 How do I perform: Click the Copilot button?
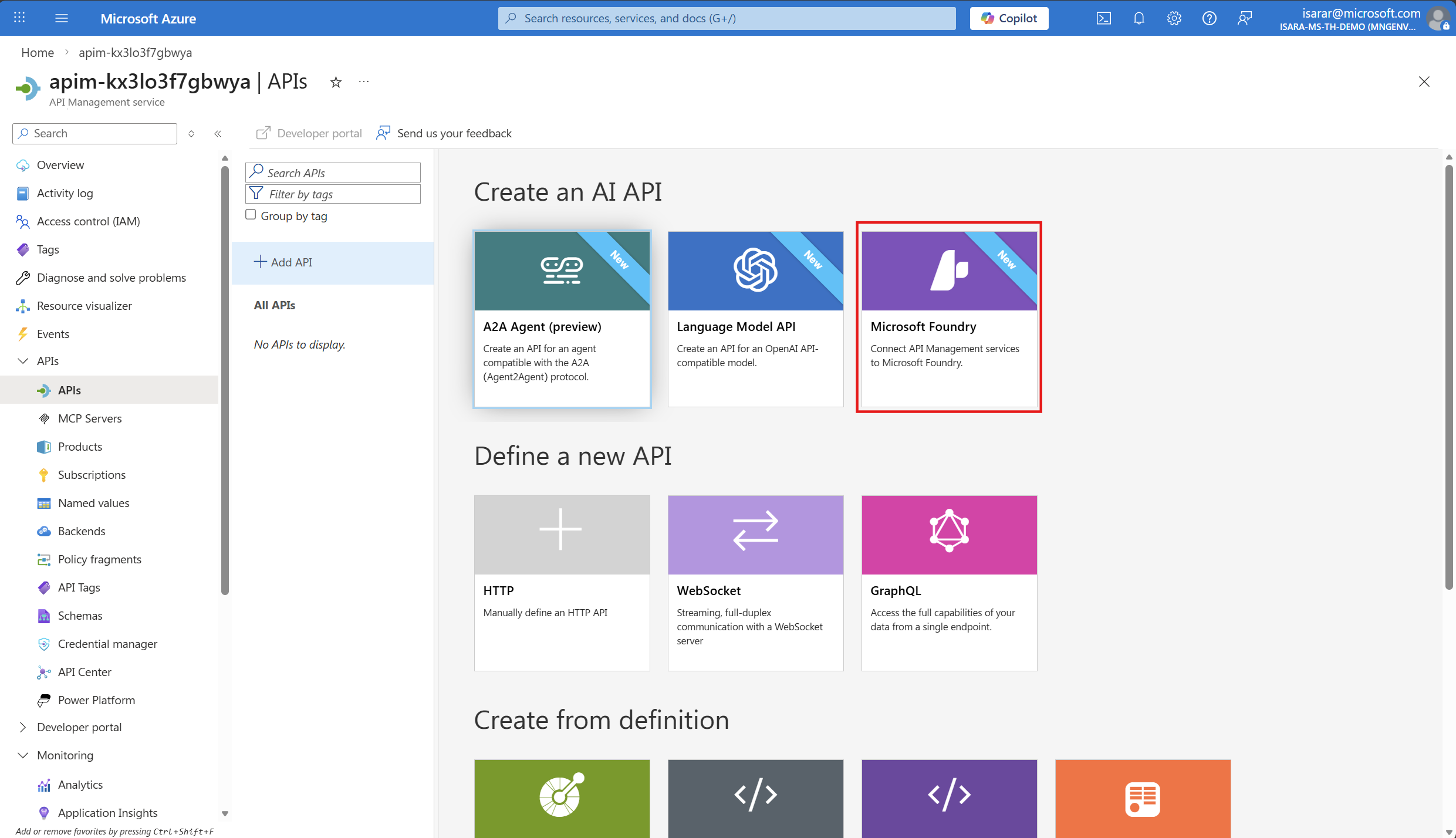1009,18
